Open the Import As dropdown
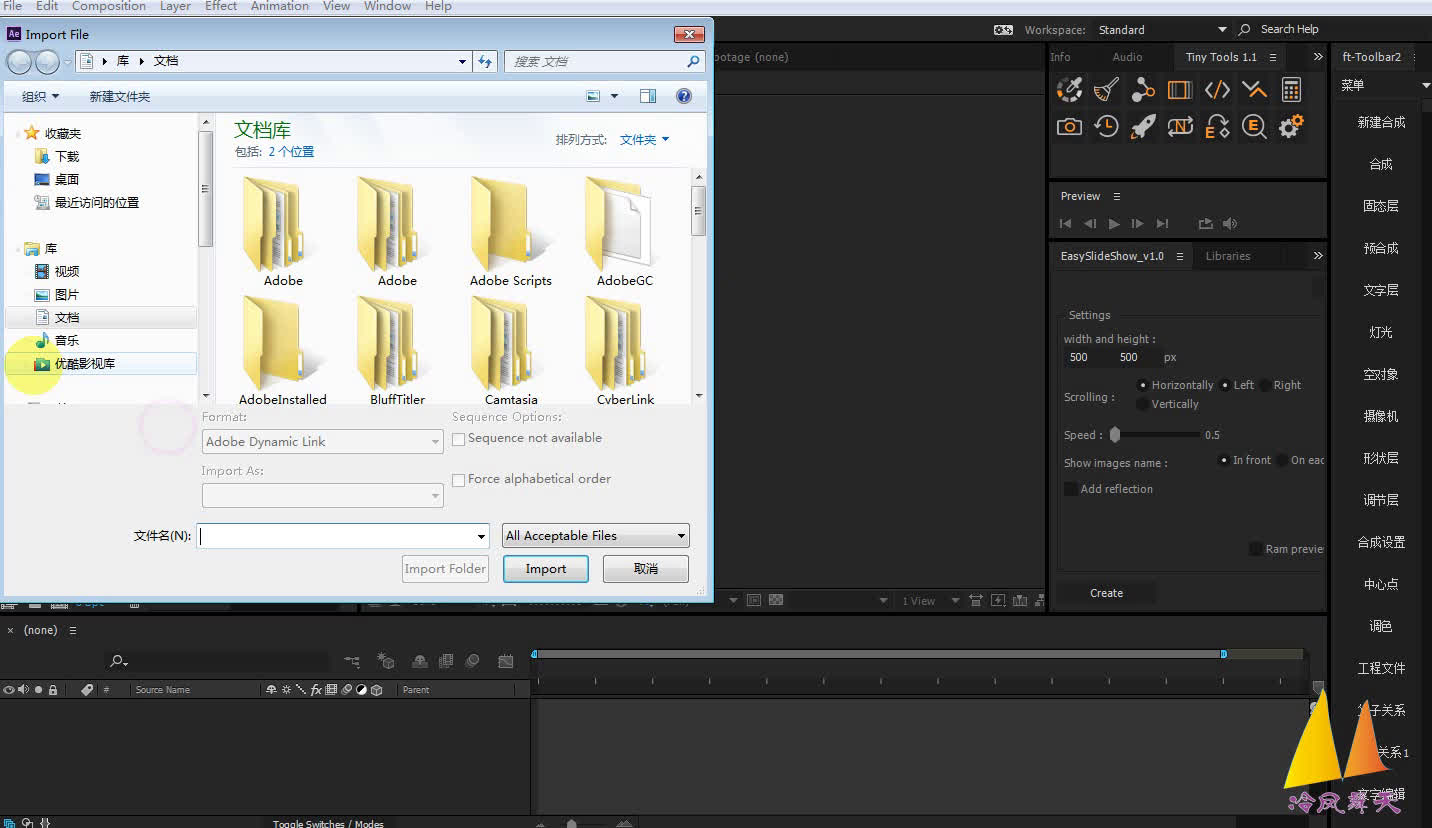 pos(323,495)
